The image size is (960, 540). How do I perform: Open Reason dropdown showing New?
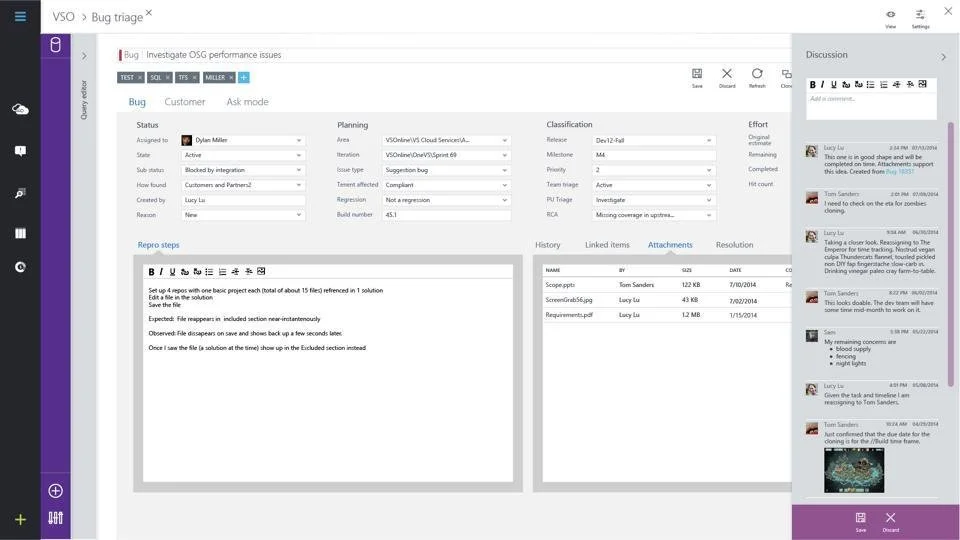tap(242, 215)
